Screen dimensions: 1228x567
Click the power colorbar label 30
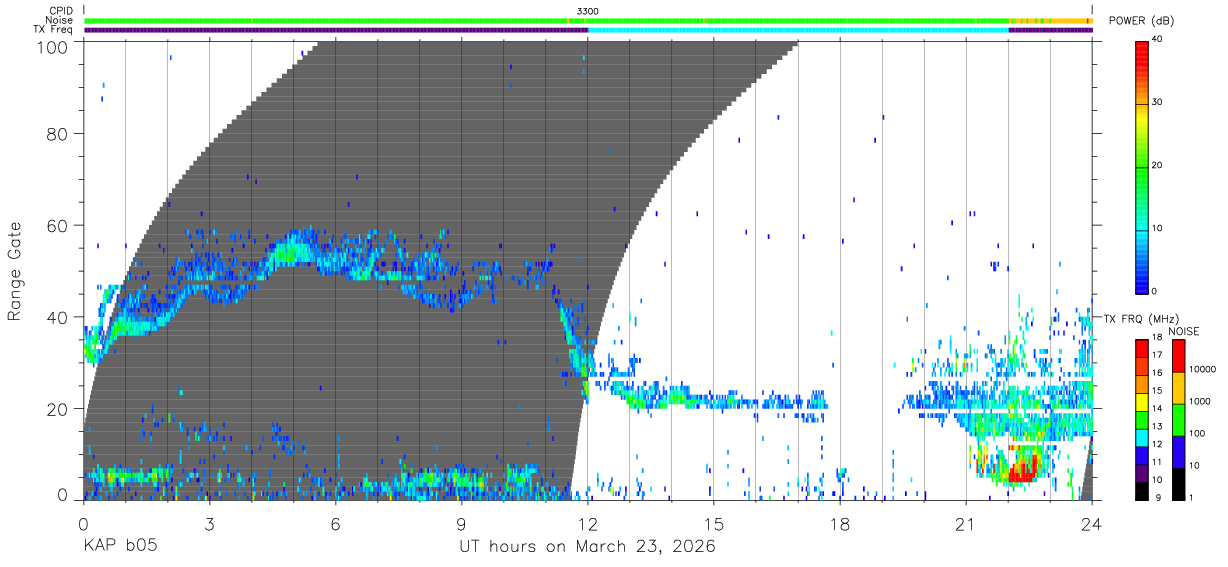pos(1159,103)
